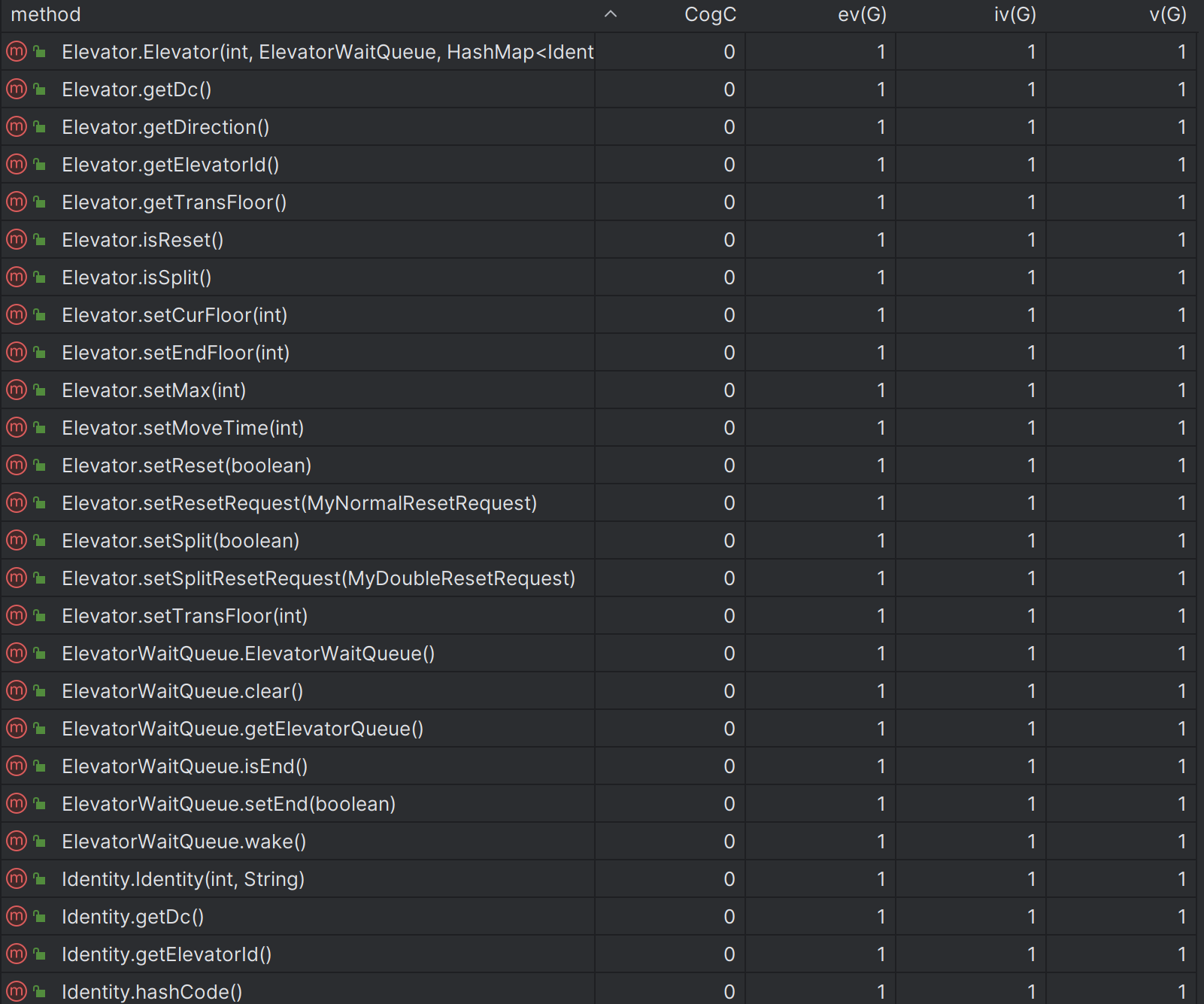Click the method icon beside Elevator.setEndFloor(int)
This screenshot has height=1004, width=1204.
pos(17,352)
